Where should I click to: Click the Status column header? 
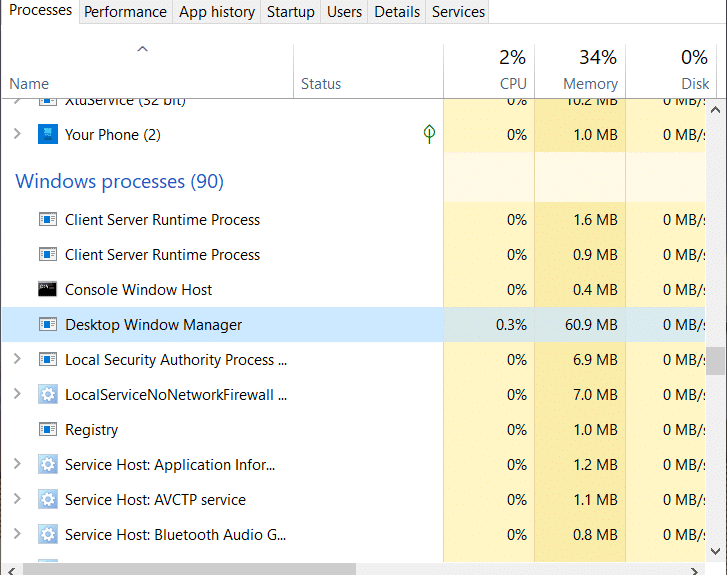[321, 84]
